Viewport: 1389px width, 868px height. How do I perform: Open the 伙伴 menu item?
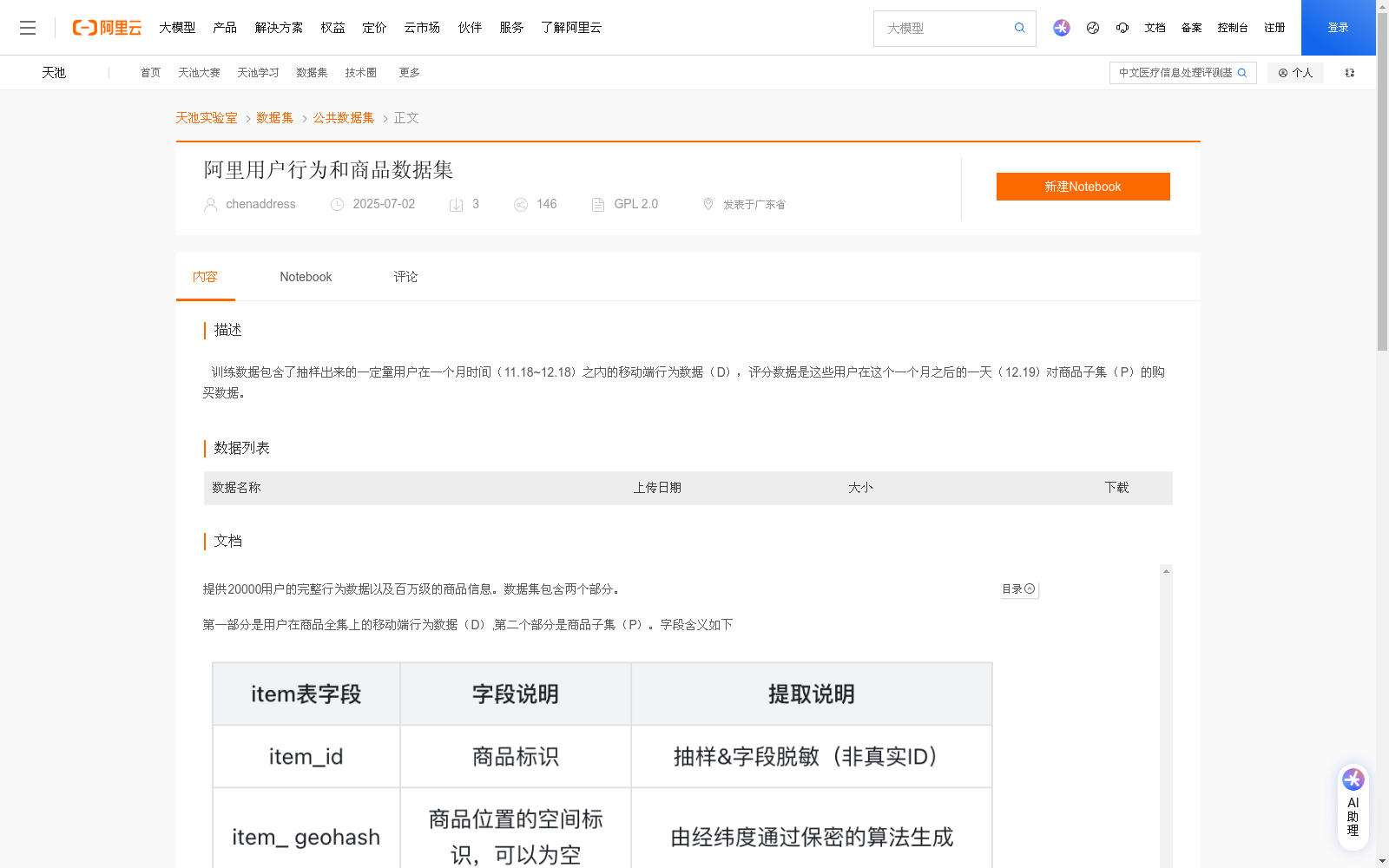click(470, 28)
